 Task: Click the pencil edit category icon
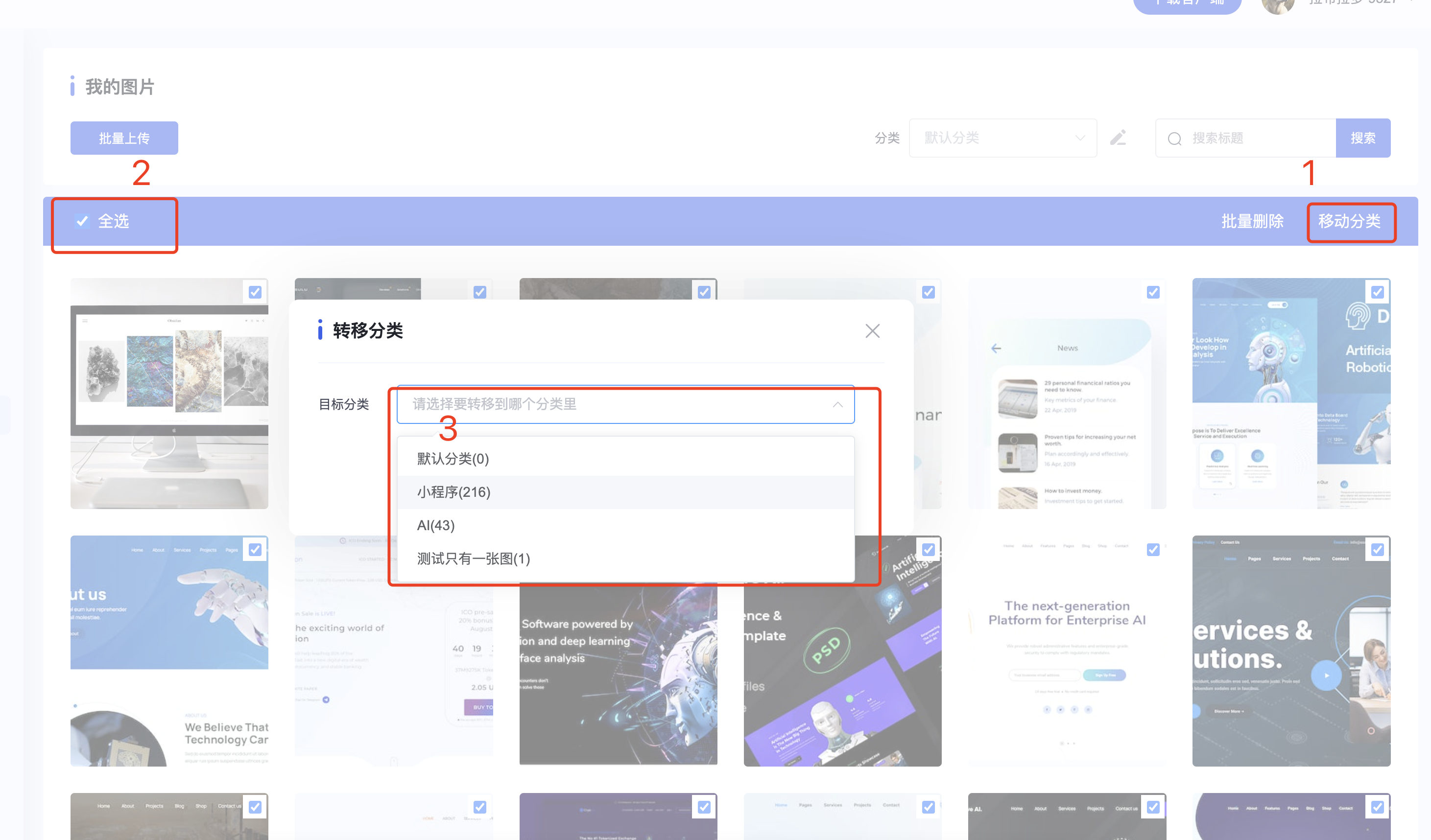1118,138
